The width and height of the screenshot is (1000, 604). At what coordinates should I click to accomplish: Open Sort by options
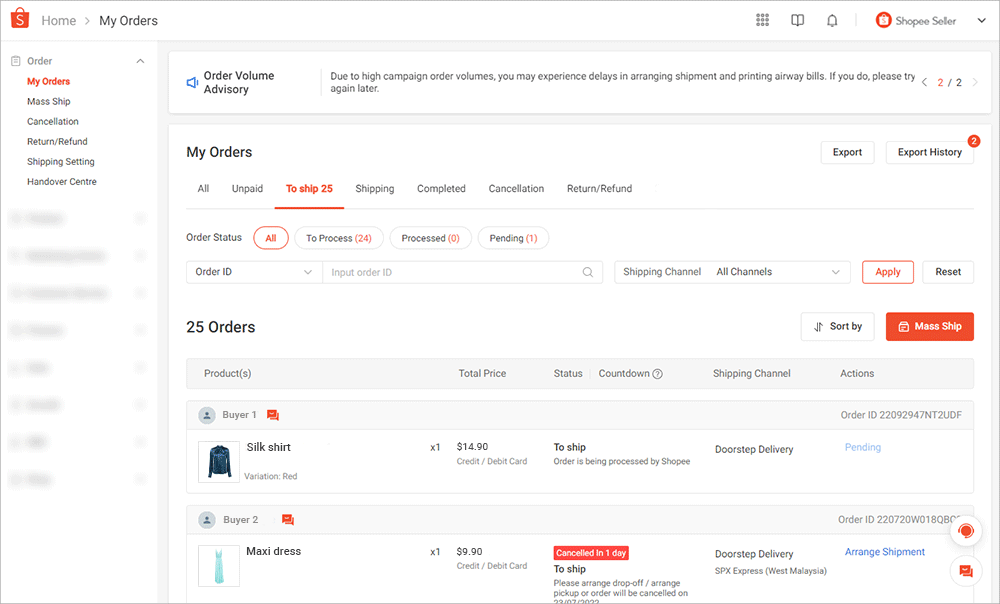838,326
